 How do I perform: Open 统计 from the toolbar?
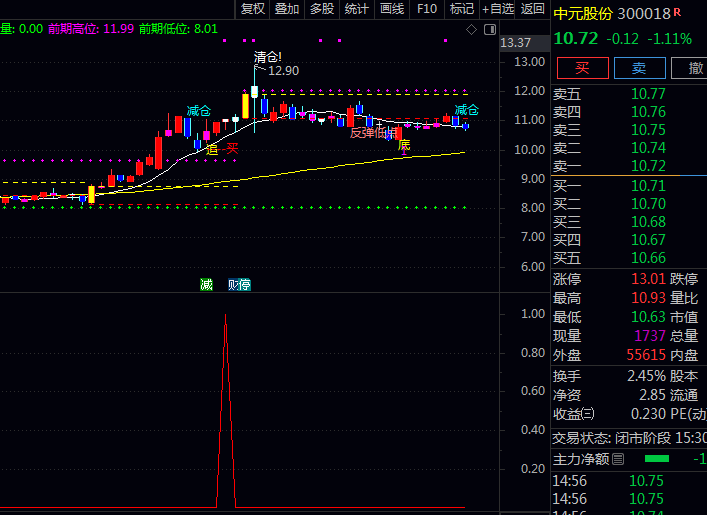tap(357, 9)
